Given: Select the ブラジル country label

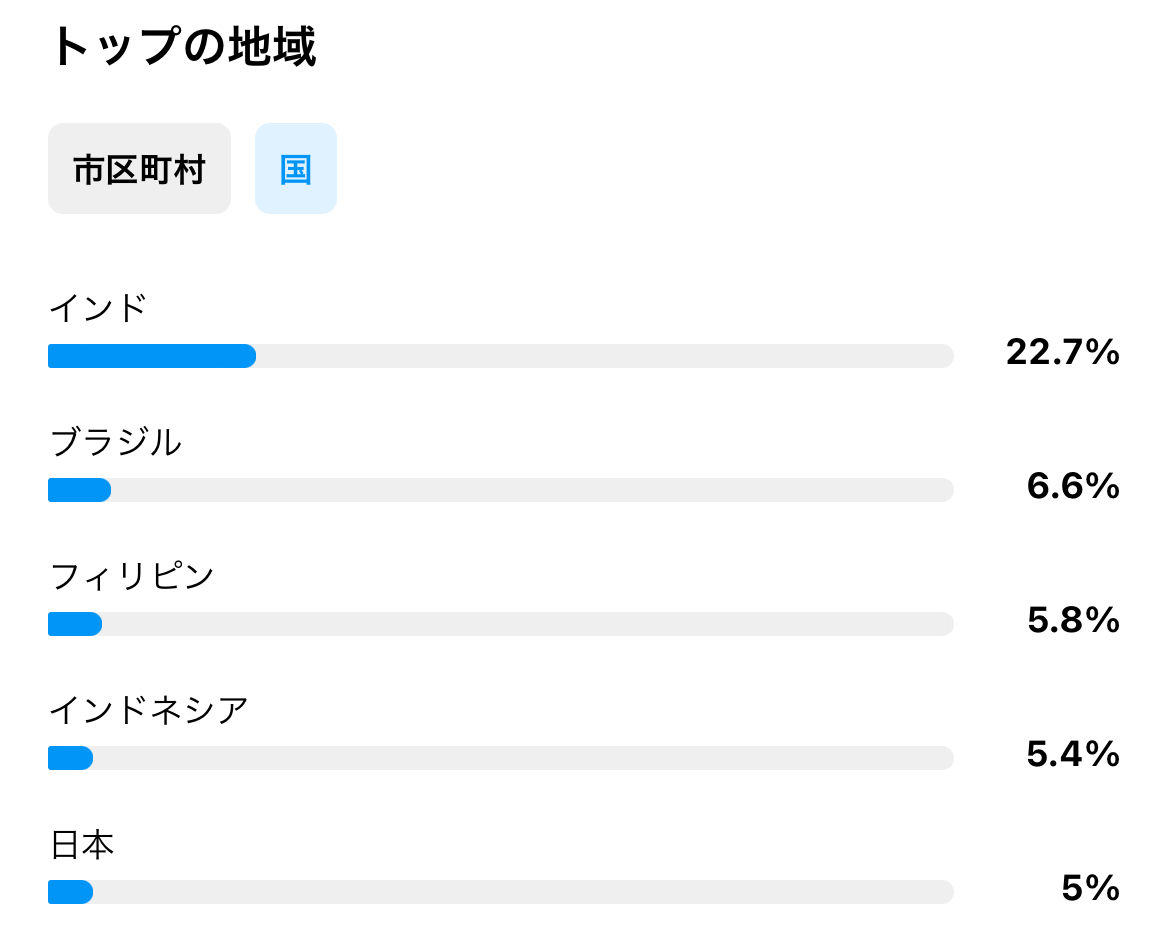Looking at the screenshot, I should [116, 442].
